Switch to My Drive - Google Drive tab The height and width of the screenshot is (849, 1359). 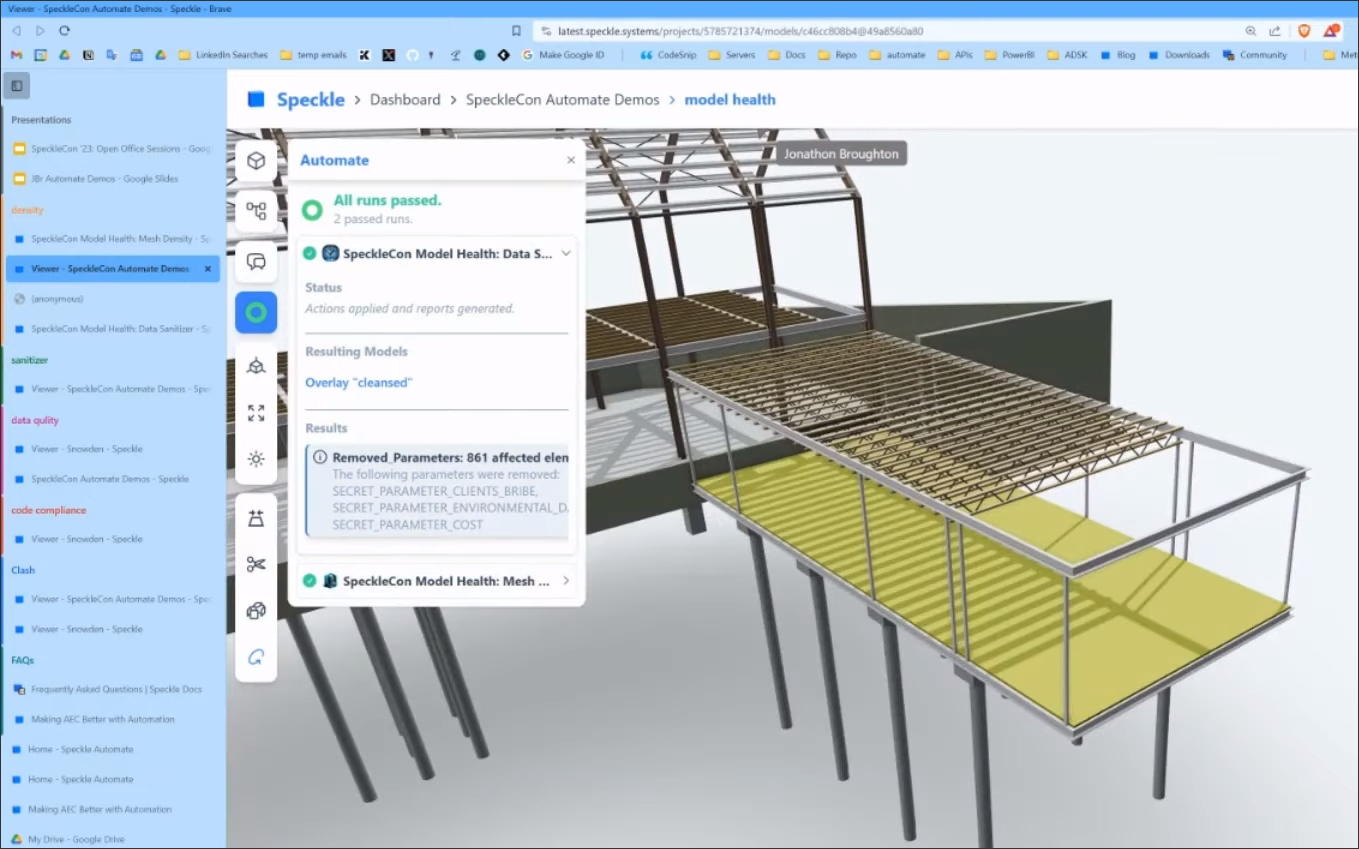(x=113, y=839)
